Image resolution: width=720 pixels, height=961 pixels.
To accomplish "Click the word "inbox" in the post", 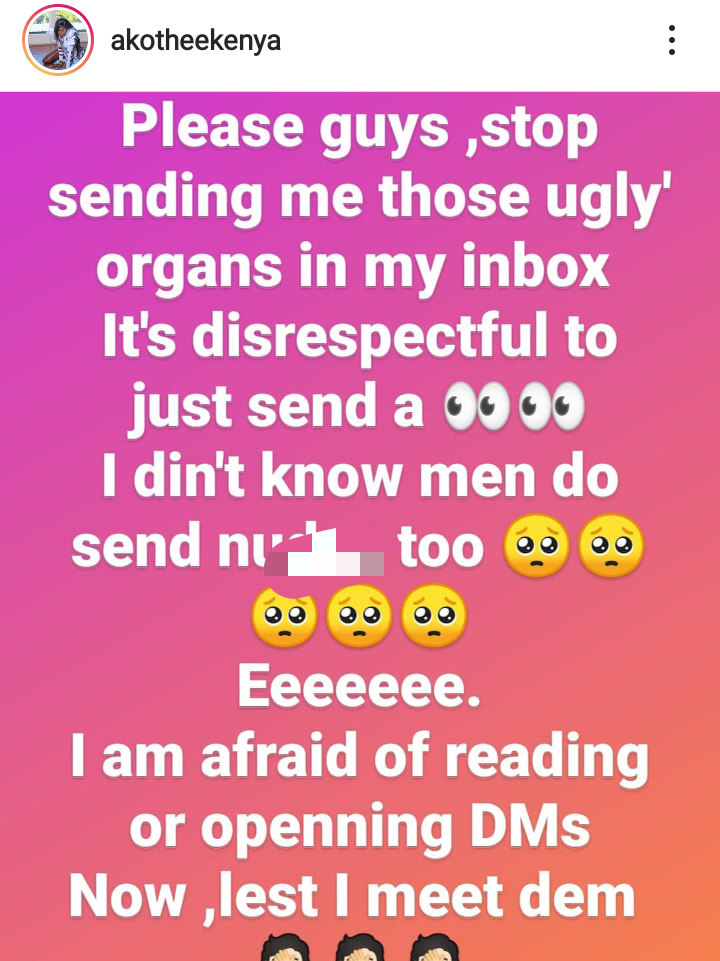I will (x=536, y=267).
